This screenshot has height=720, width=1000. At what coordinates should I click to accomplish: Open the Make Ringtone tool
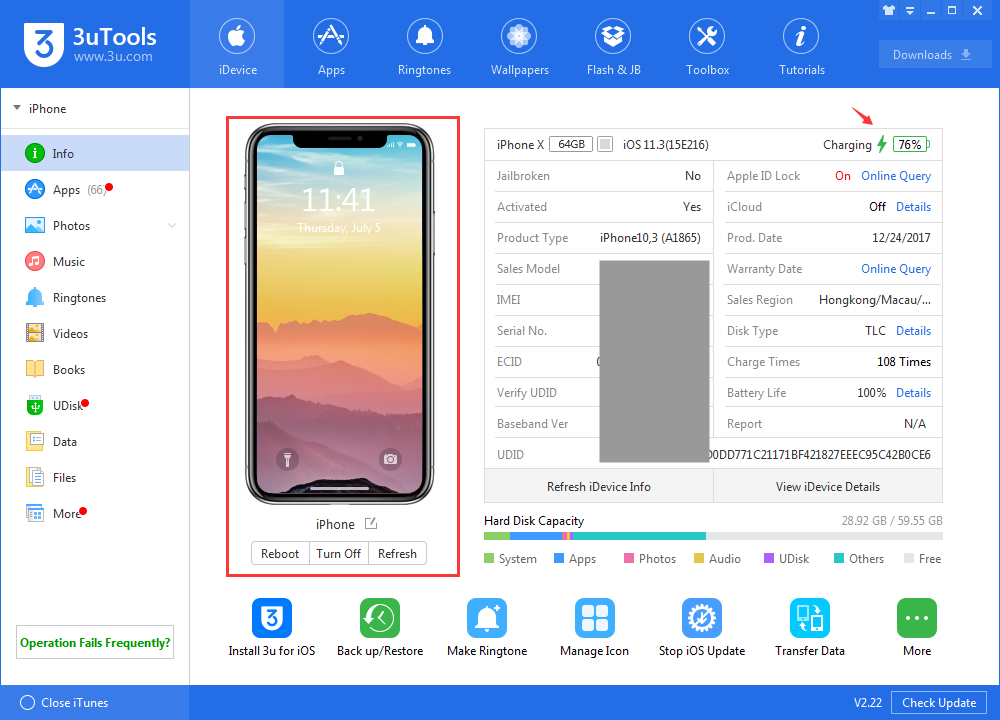coord(487,618)
